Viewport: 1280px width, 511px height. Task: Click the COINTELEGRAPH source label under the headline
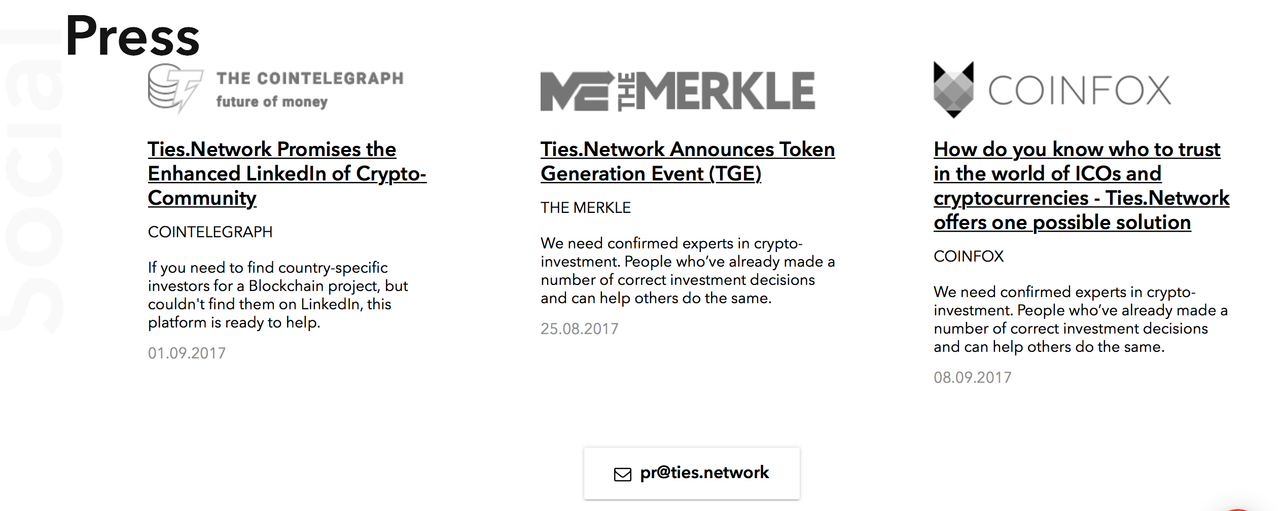pos(210,232)
